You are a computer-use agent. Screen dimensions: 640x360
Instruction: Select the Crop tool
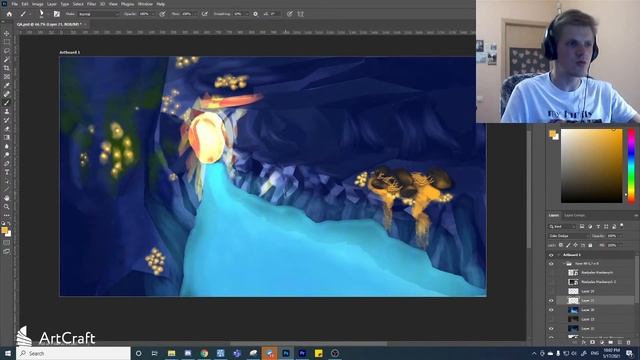coord(7,68)
